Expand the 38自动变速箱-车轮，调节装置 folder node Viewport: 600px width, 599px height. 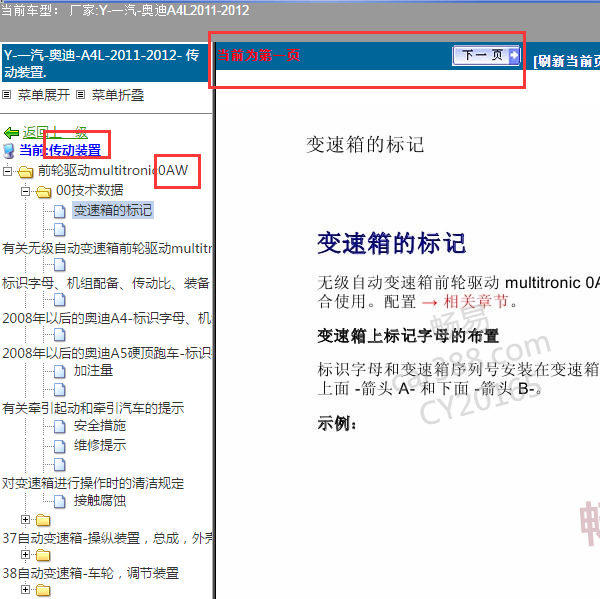click(x=25, y=555)
